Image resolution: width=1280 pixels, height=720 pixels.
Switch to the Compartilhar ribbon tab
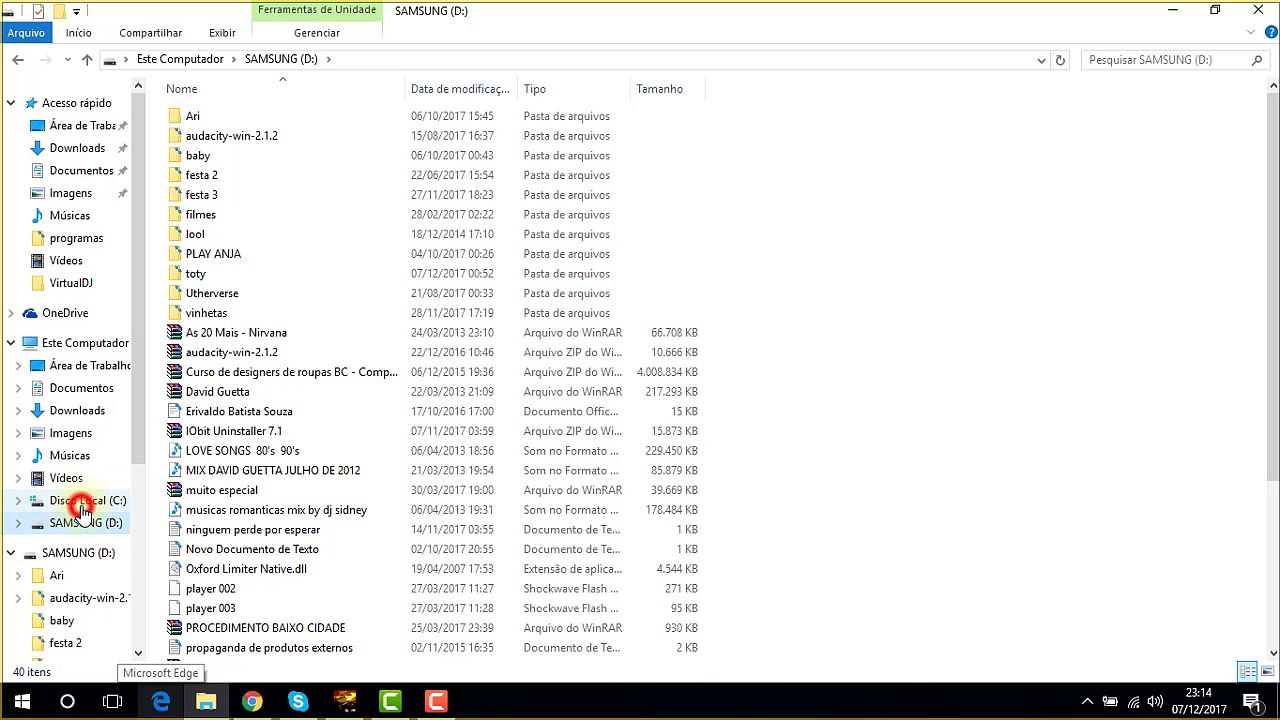coord(151,33)
